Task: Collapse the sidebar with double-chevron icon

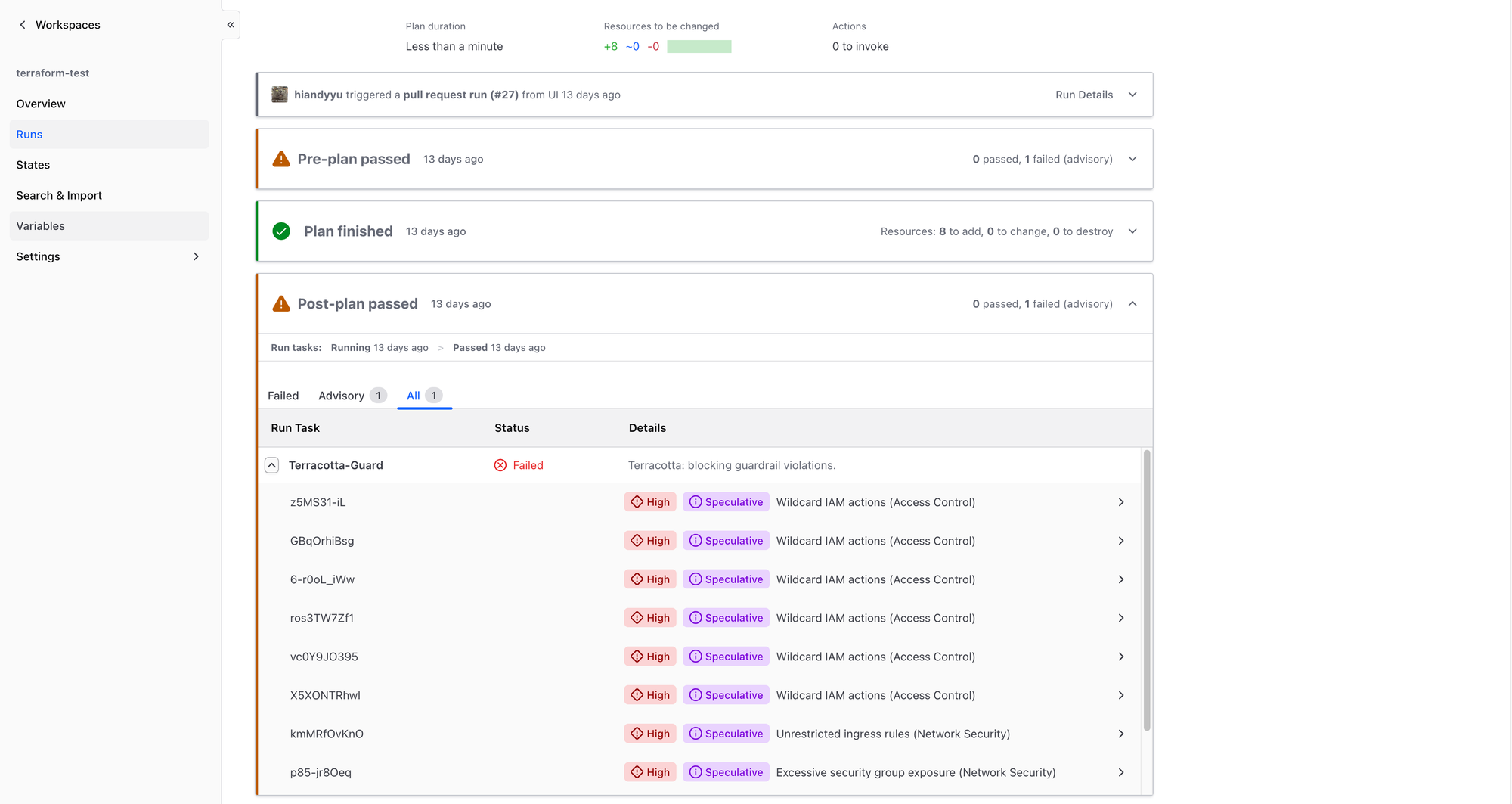Action: pos(231,25)
